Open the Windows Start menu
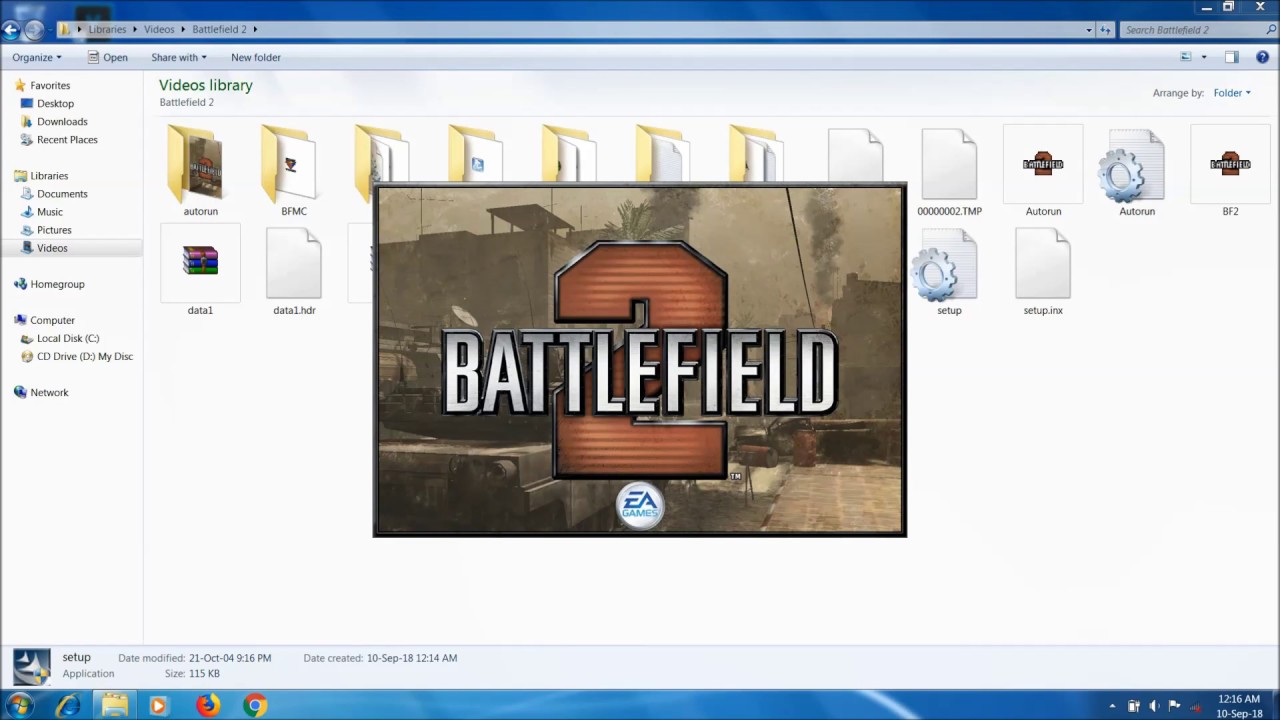The height and width of the screenshot is (720, 1280). (x=19, y=705)
